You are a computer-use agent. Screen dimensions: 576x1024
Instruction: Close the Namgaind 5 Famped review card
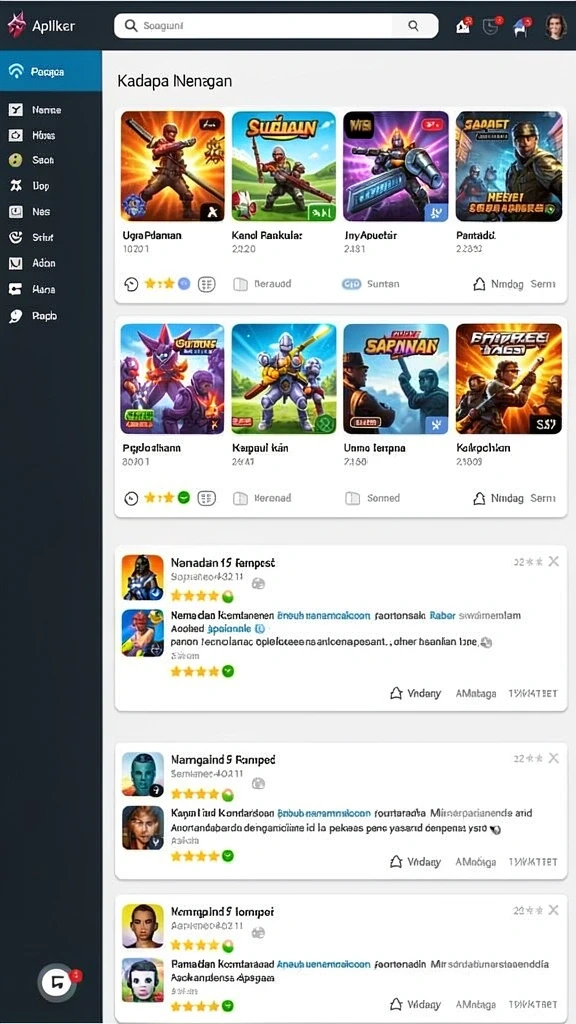(x=554, y=758)
